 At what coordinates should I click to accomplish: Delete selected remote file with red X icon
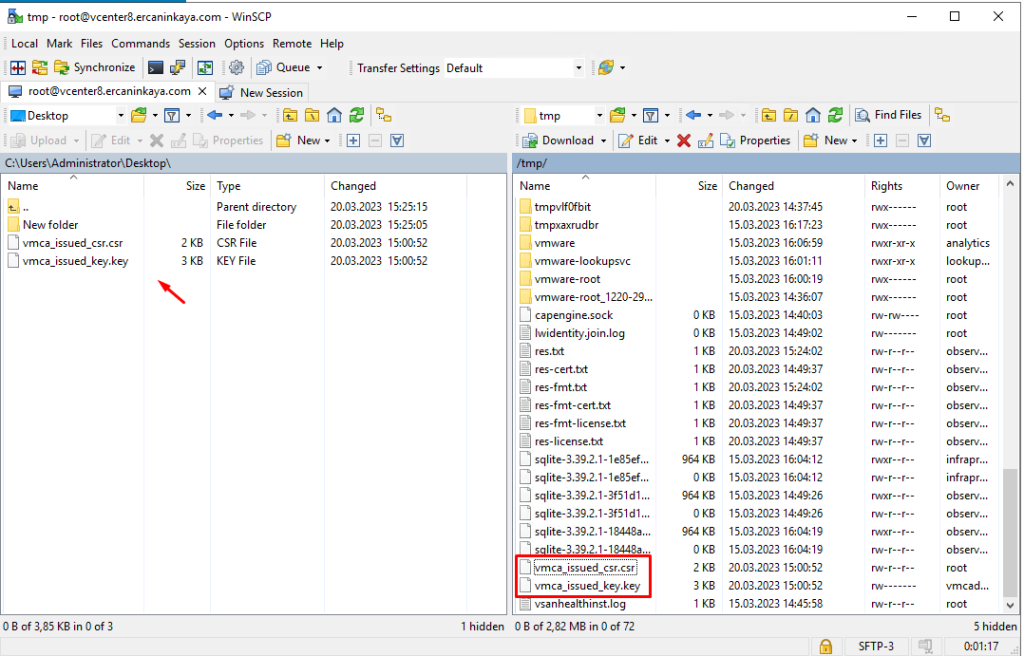[x=683, y=141]
